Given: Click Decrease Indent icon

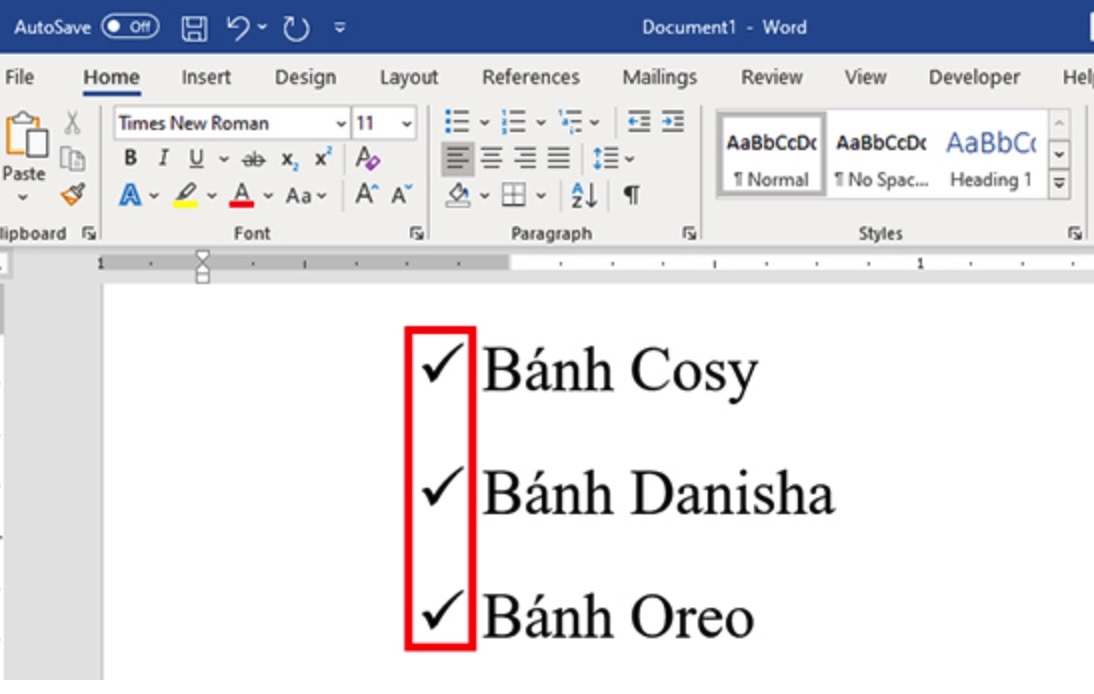Looking at the screenshot, I should click(x=638, y=122).
